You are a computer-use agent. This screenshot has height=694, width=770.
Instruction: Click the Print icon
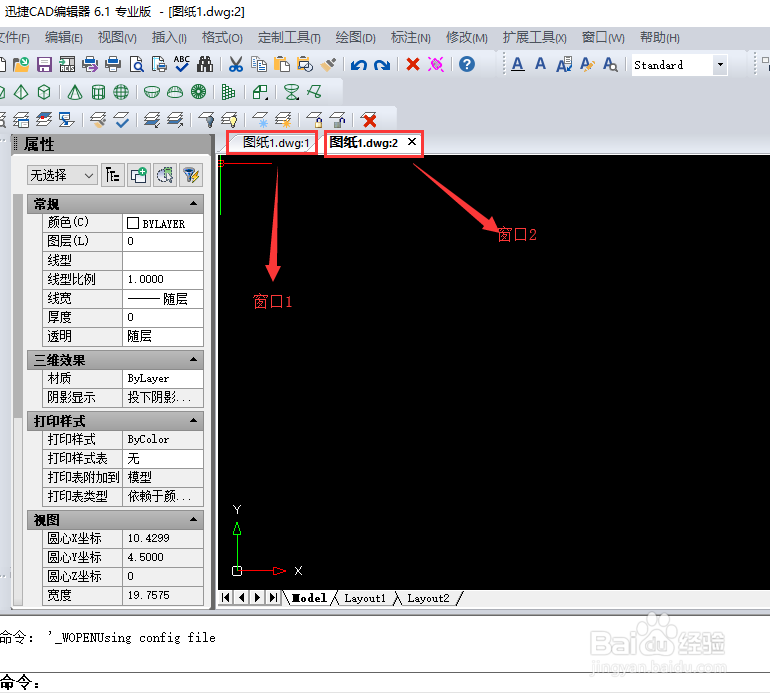click(x=113, y=64)
